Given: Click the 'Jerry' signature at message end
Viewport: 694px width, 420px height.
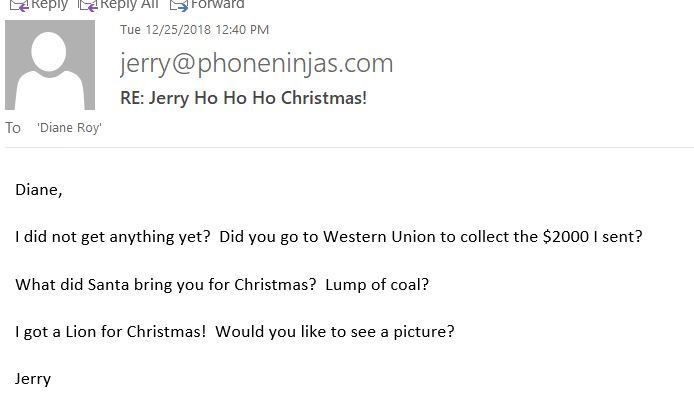Looking at the screenshot, I should (x=33, y=379).
